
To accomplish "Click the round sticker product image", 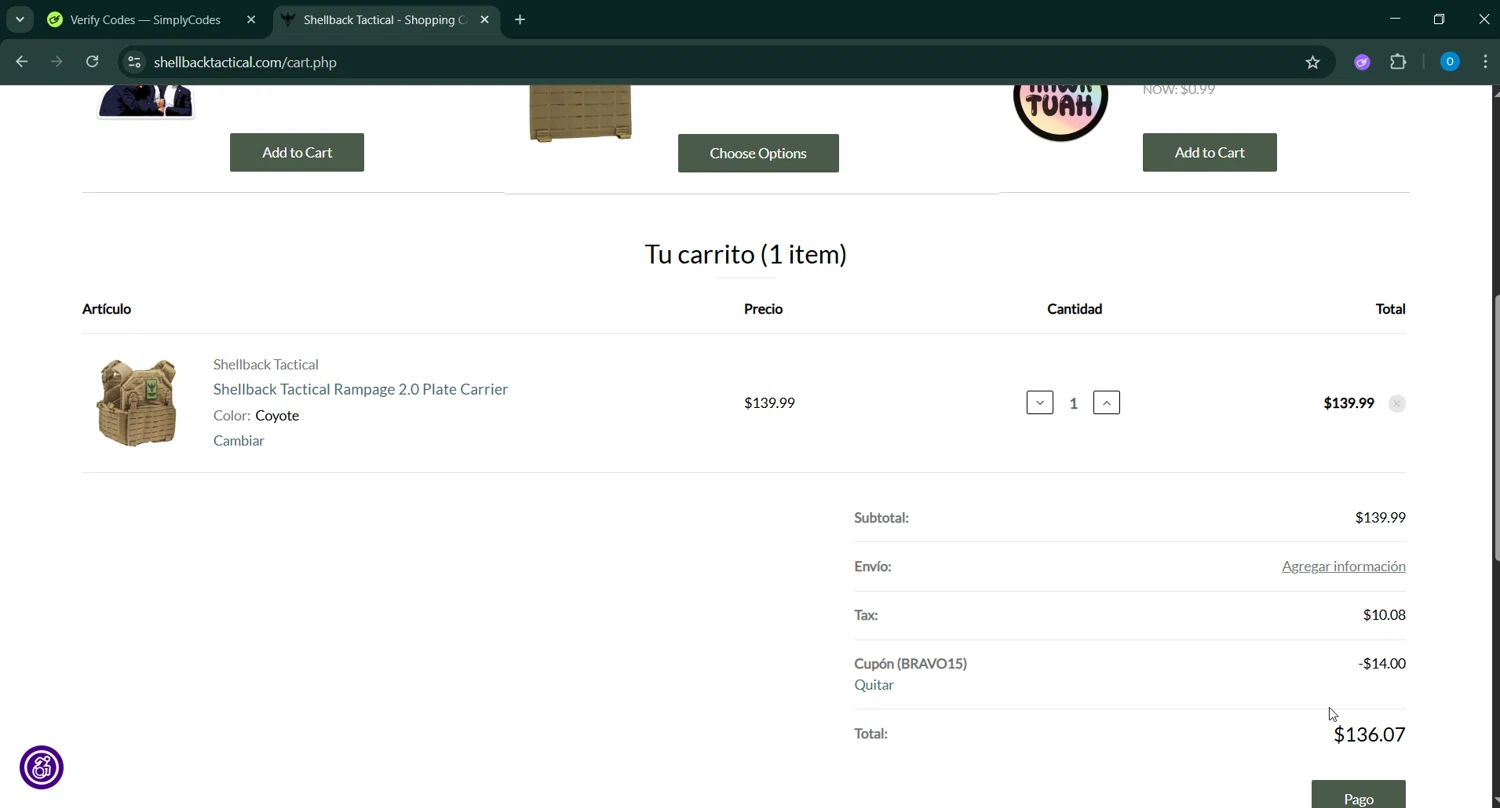I will pos(1060,112).
